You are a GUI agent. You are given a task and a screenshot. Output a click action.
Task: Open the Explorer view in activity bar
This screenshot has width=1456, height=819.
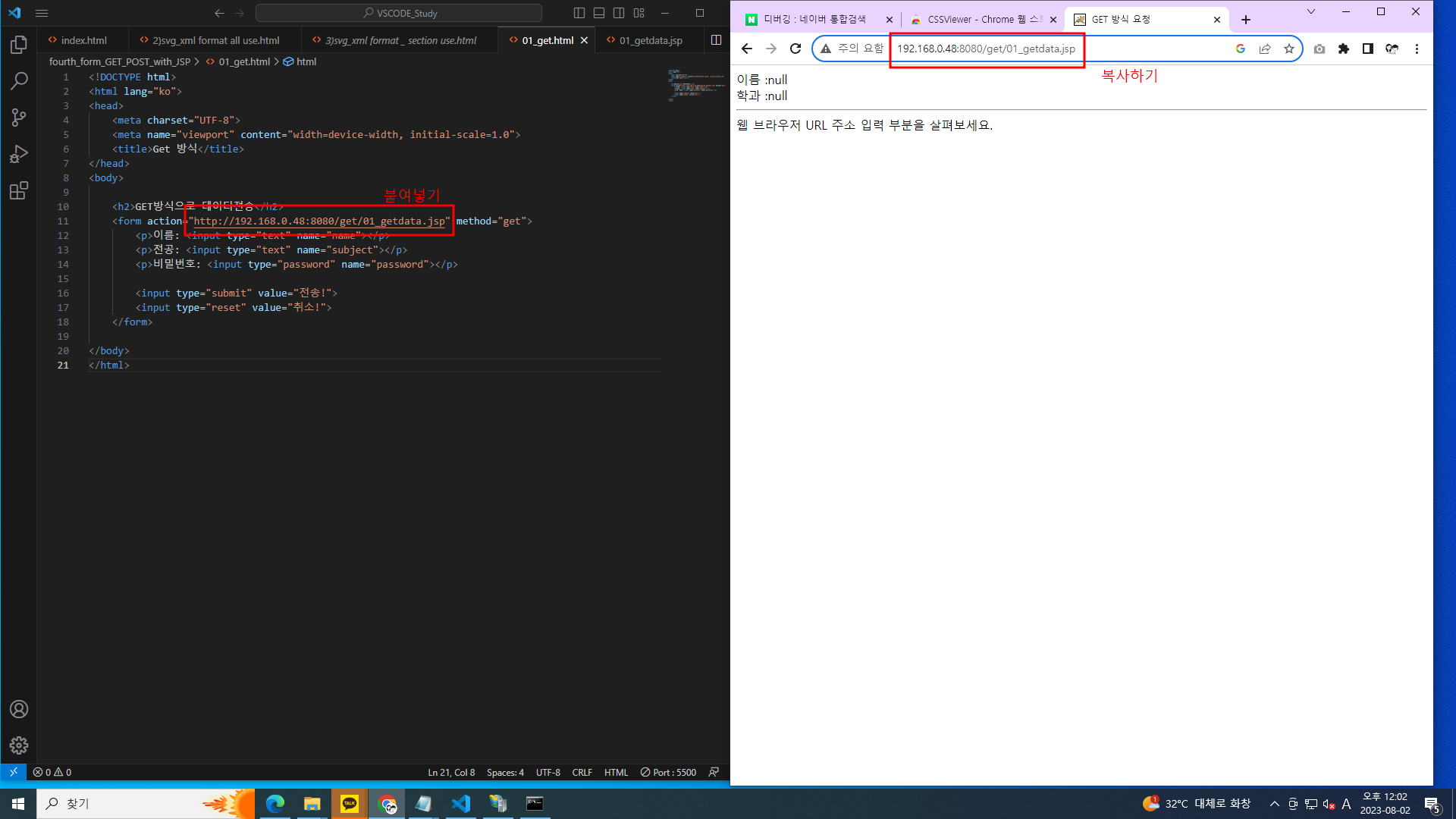click(19, 45)
